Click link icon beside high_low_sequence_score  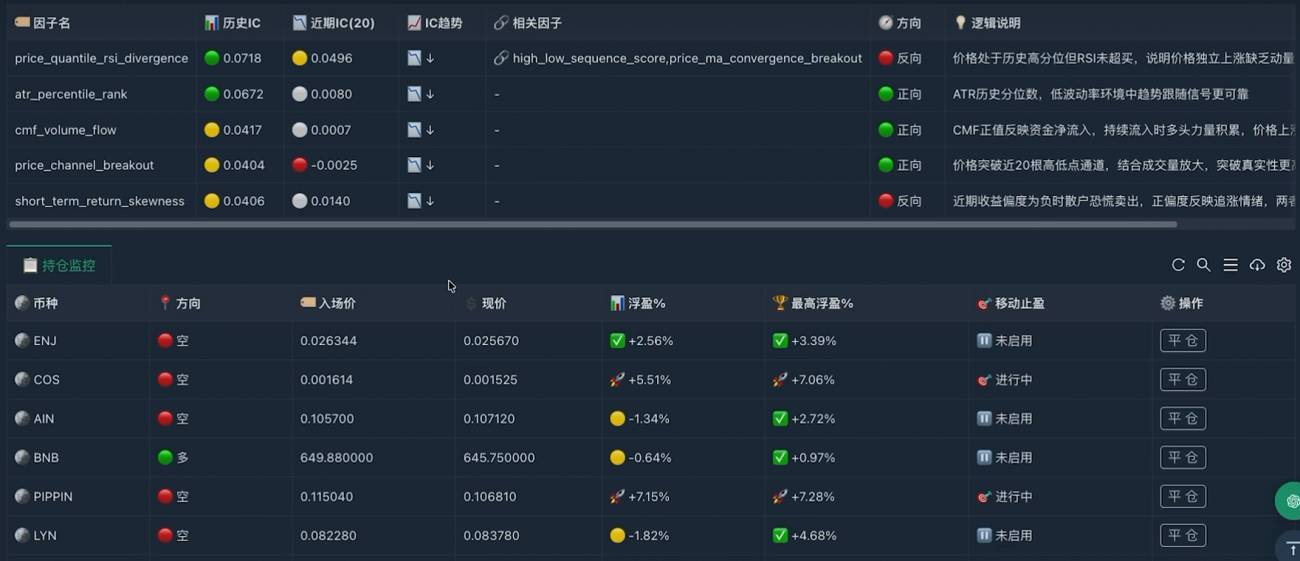(501, 58)
